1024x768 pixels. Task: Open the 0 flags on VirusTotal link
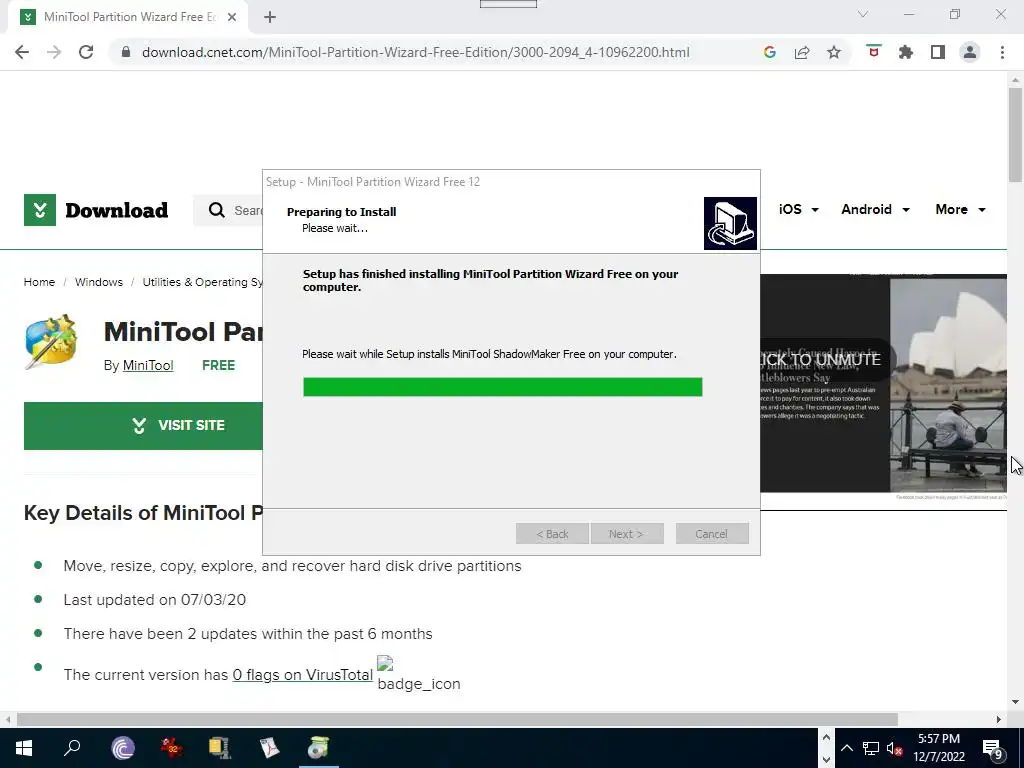(303, 675)
